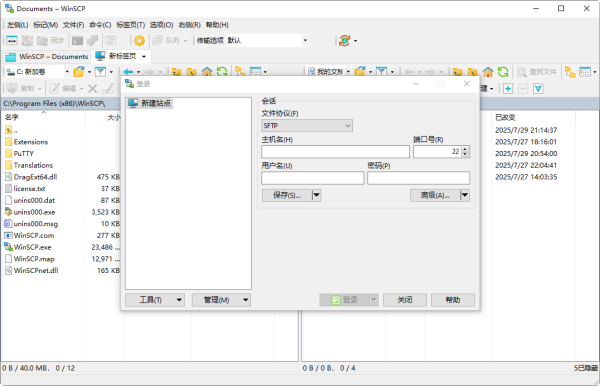Select the Extensions folder in left panel
The image size is (600, 386).
pos(31,142)
